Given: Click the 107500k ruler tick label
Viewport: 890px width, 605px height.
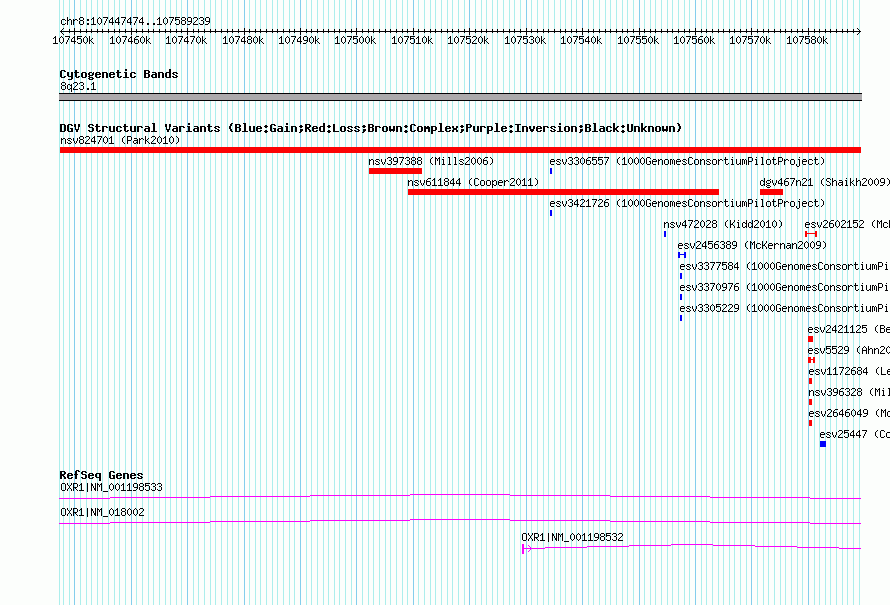Looking at the screenshot, I should tap(355, 40).
